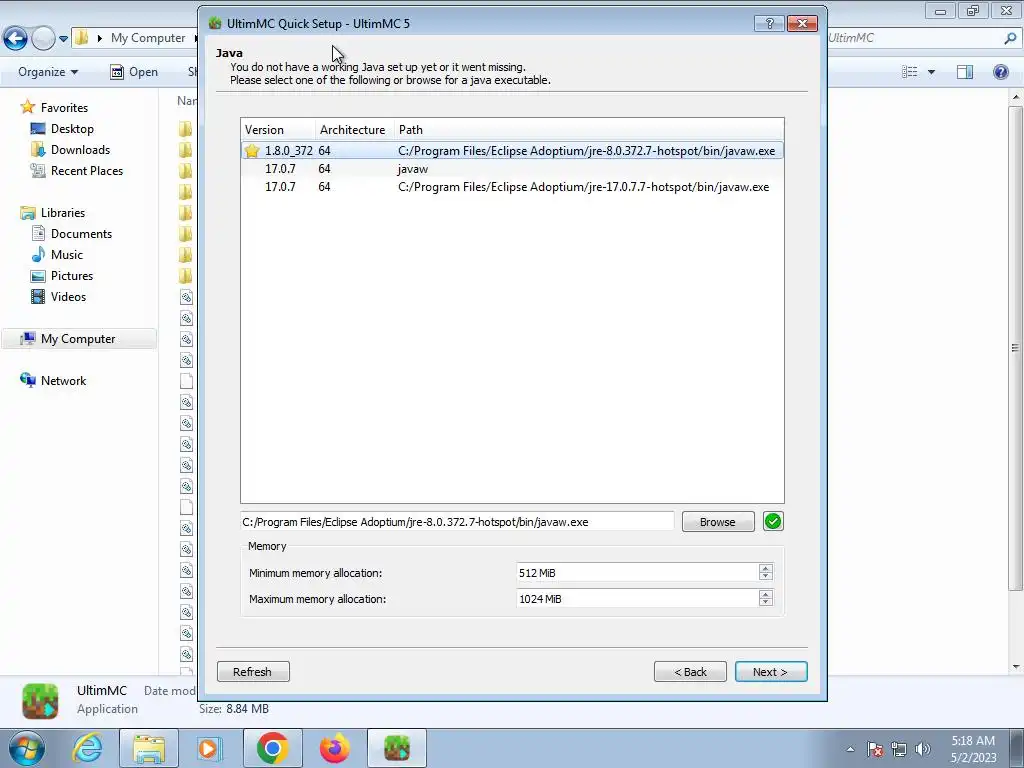
Task: Click the green Java check status icon
Action: [773, 521]
